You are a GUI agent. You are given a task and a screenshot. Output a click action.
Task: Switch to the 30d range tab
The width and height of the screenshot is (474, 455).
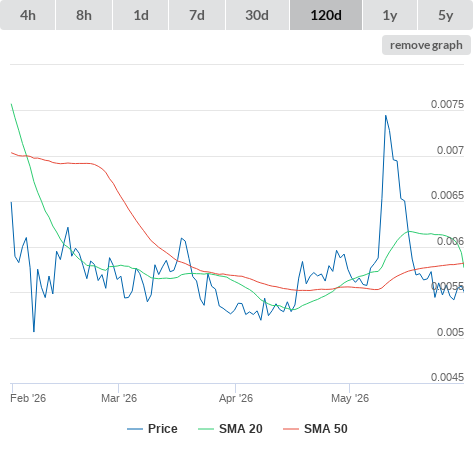[257, 15]
